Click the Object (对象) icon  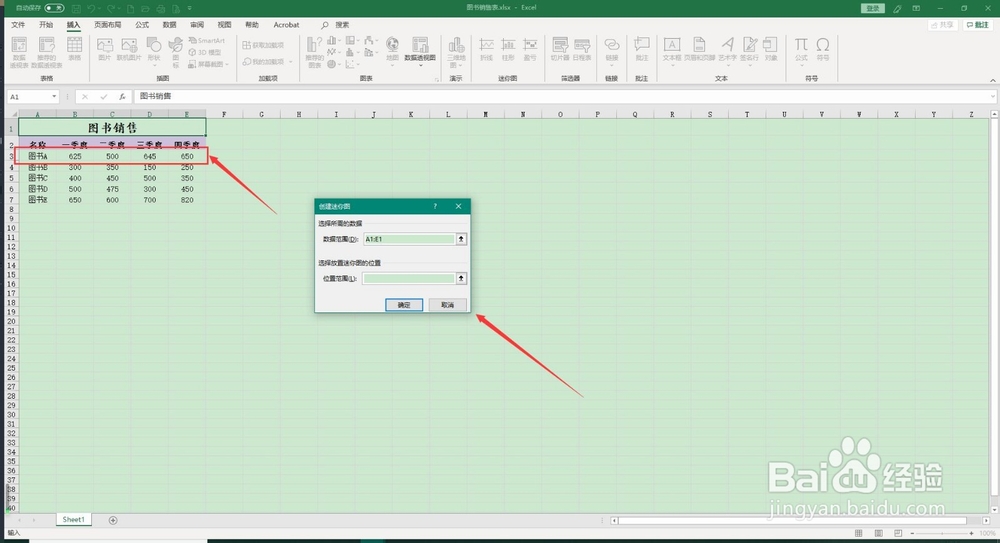[x=771, y=49]
